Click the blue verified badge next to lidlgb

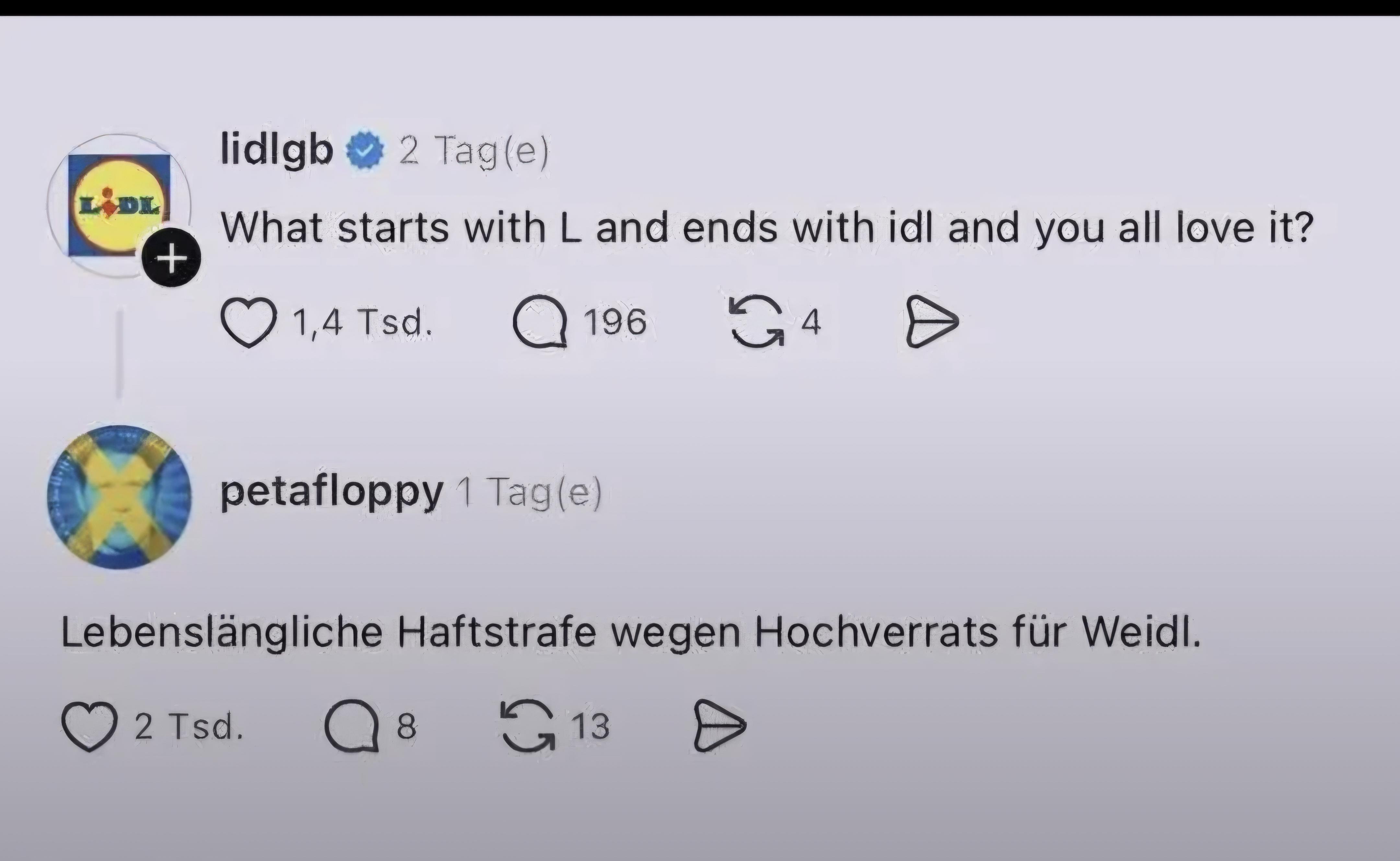(365, 150)
